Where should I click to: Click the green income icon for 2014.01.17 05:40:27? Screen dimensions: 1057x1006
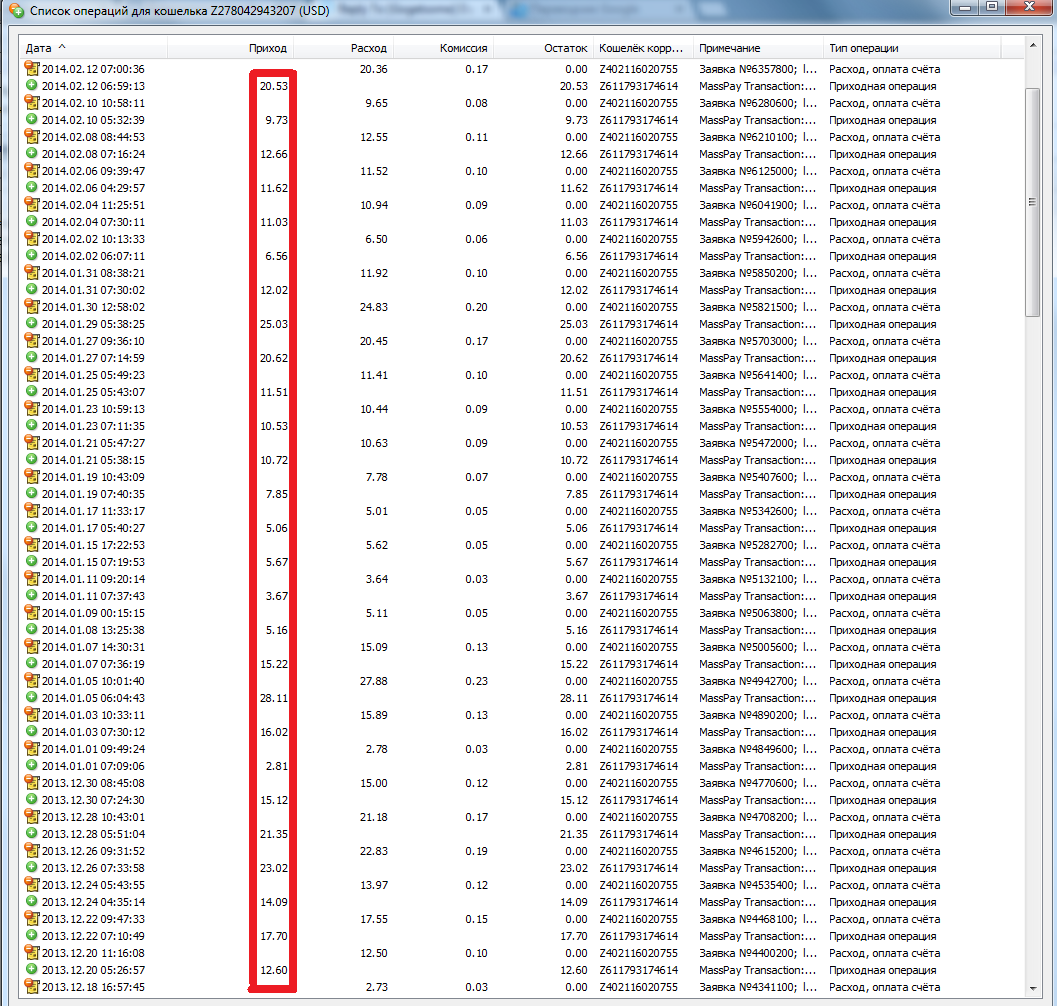click(x=31, y=527)
